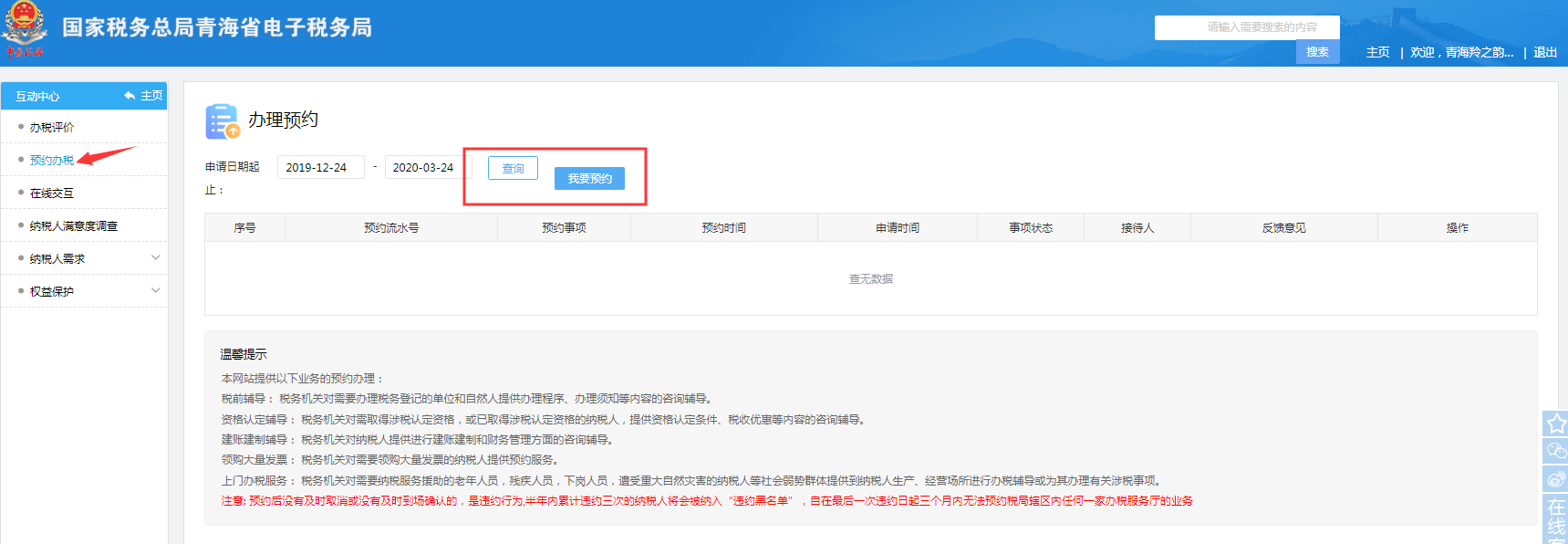Open the star favorites floating icon
The width and height of the screenshot is (1568, 544).
[1555, 424]
